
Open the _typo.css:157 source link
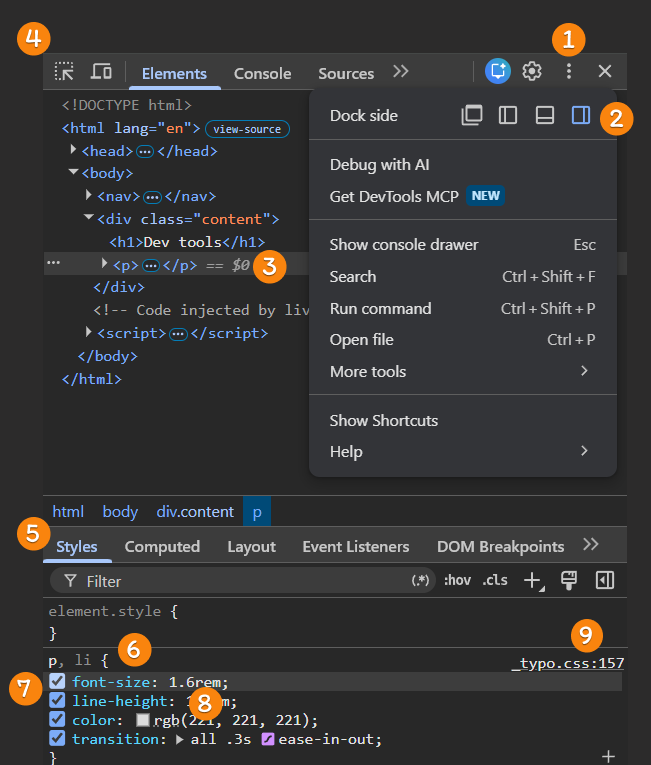[x=568, y=663]
